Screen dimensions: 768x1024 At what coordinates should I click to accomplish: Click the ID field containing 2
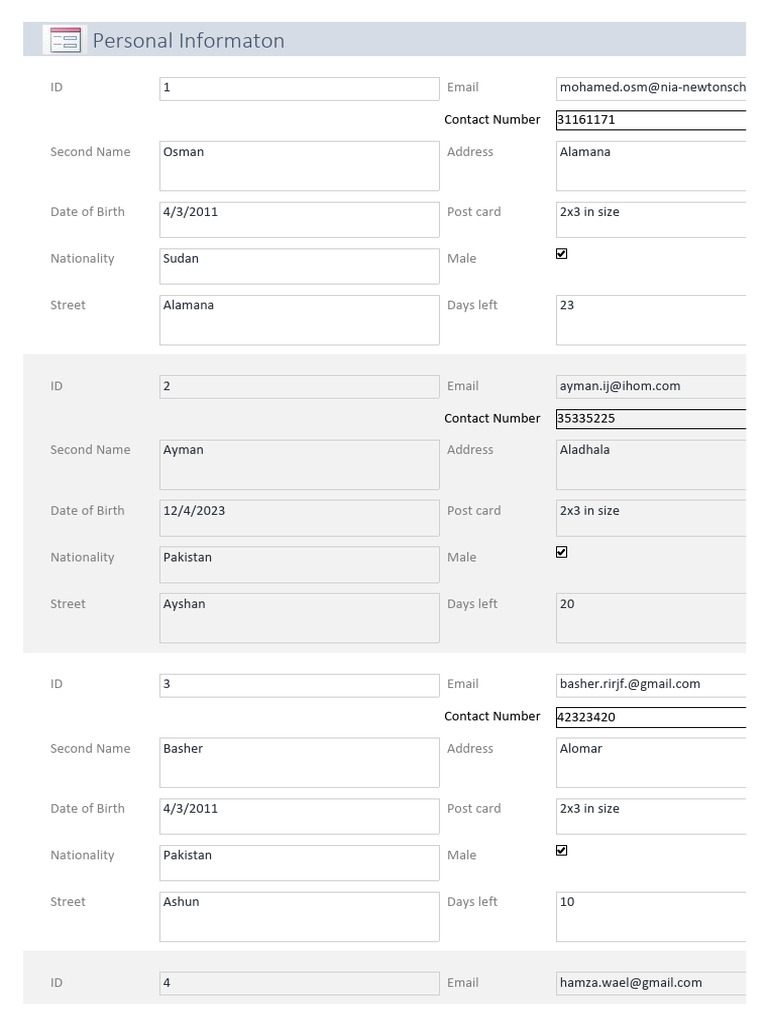[x=299, y=387]
